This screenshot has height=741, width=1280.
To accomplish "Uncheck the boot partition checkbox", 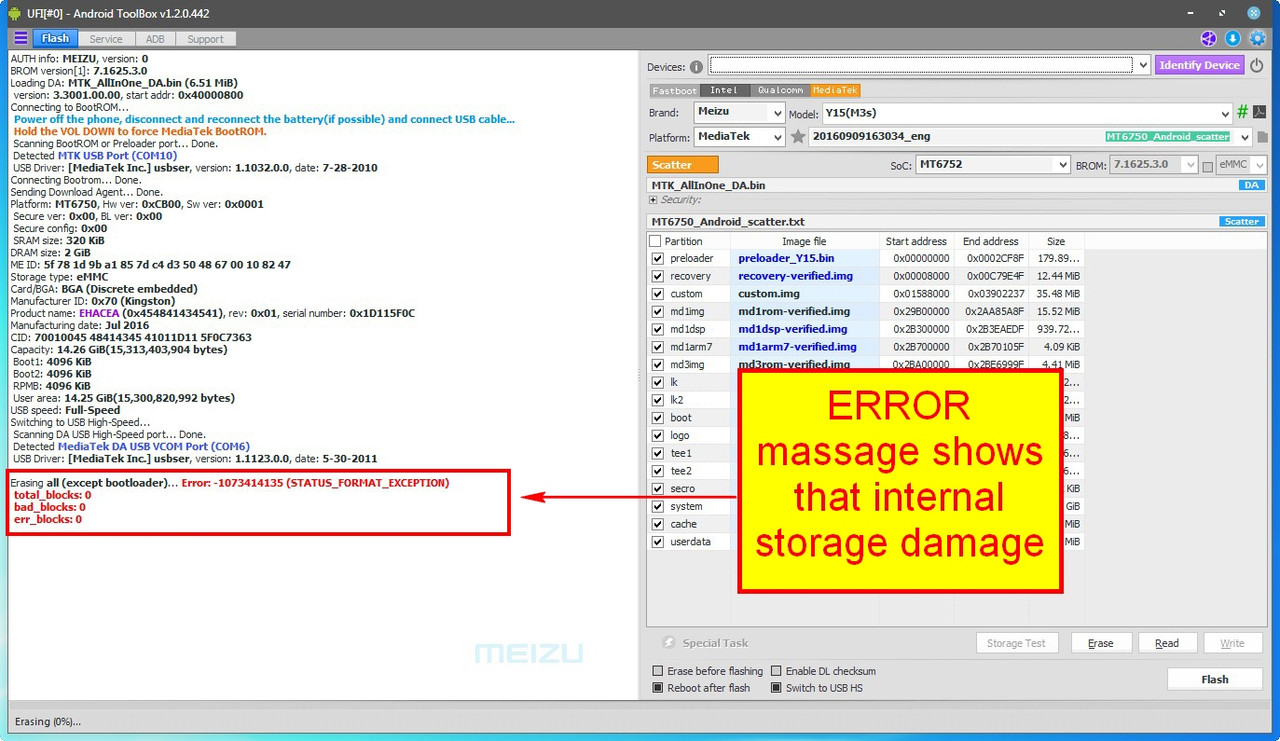I will 657,418.
